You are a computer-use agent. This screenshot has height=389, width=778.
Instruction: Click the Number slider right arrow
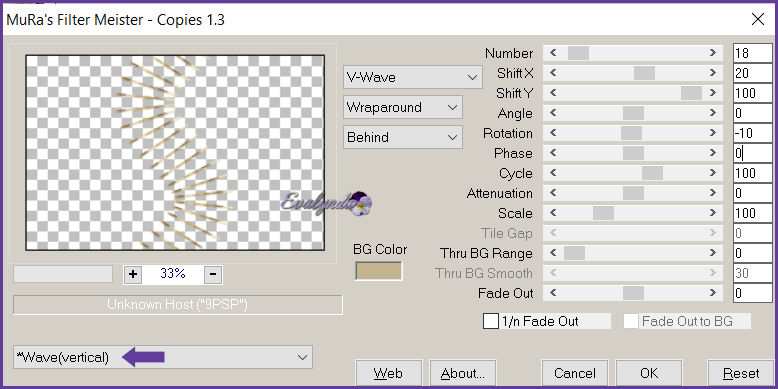pyautogui.click(x=713, y=53)
